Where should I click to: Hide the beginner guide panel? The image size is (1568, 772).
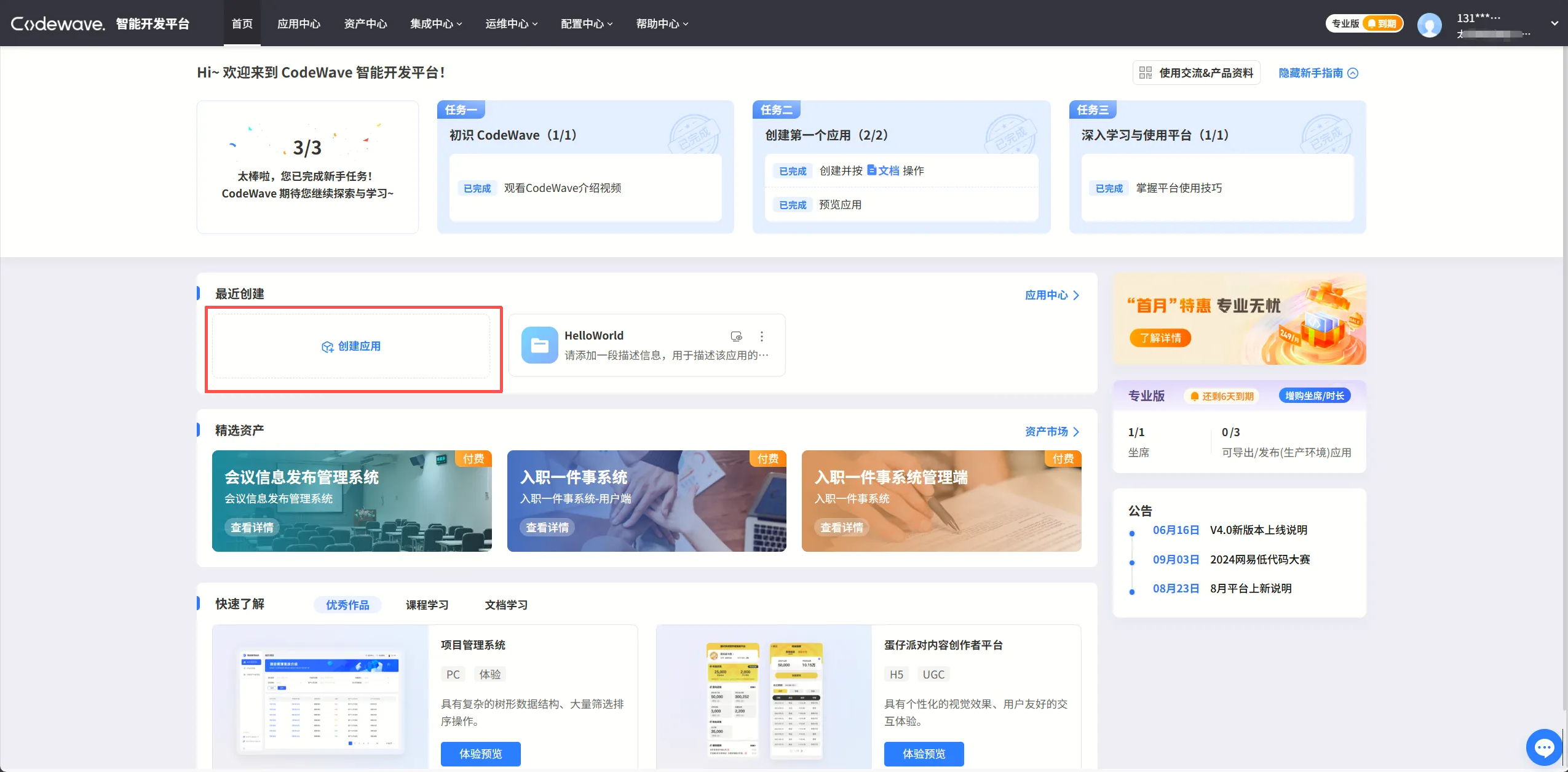click(1318, 73)
